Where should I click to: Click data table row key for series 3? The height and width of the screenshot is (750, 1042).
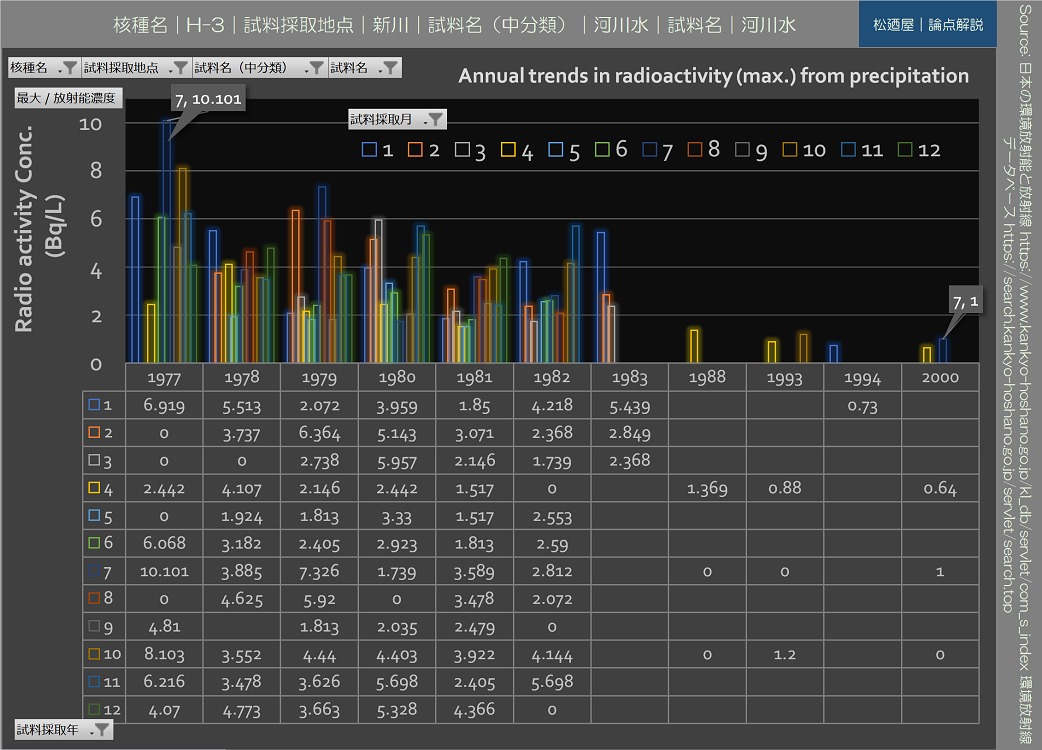(100, 460)
